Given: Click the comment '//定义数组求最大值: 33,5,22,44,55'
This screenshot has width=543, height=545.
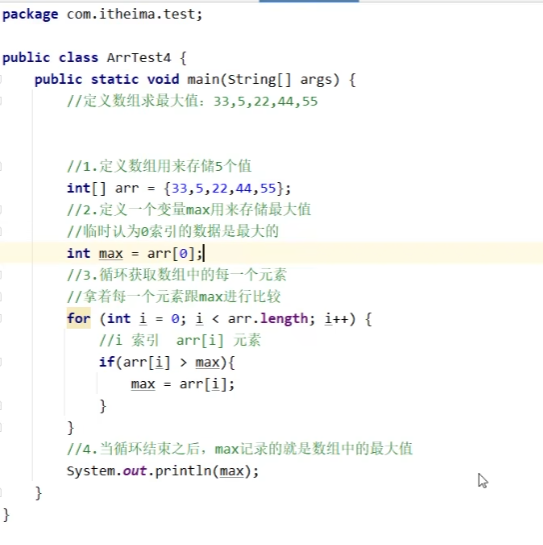Looking at the screenshot, I should [192, 101].
